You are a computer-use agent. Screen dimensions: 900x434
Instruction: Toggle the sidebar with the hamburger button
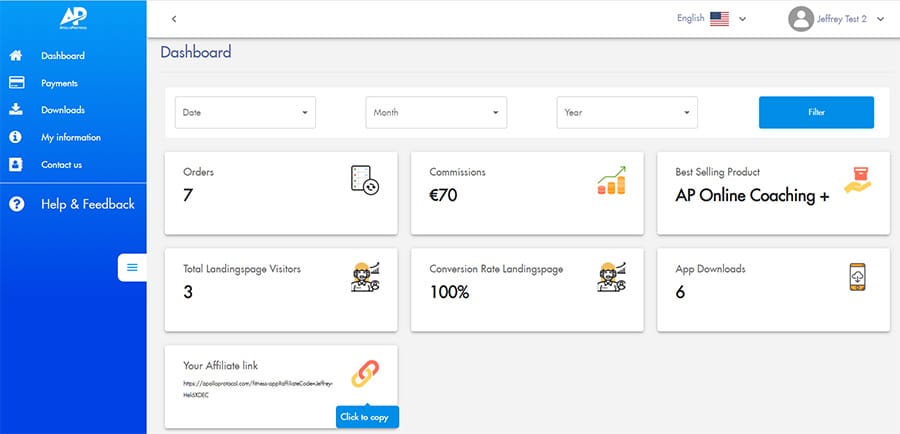pyautogui.click(x=132, y=268)
